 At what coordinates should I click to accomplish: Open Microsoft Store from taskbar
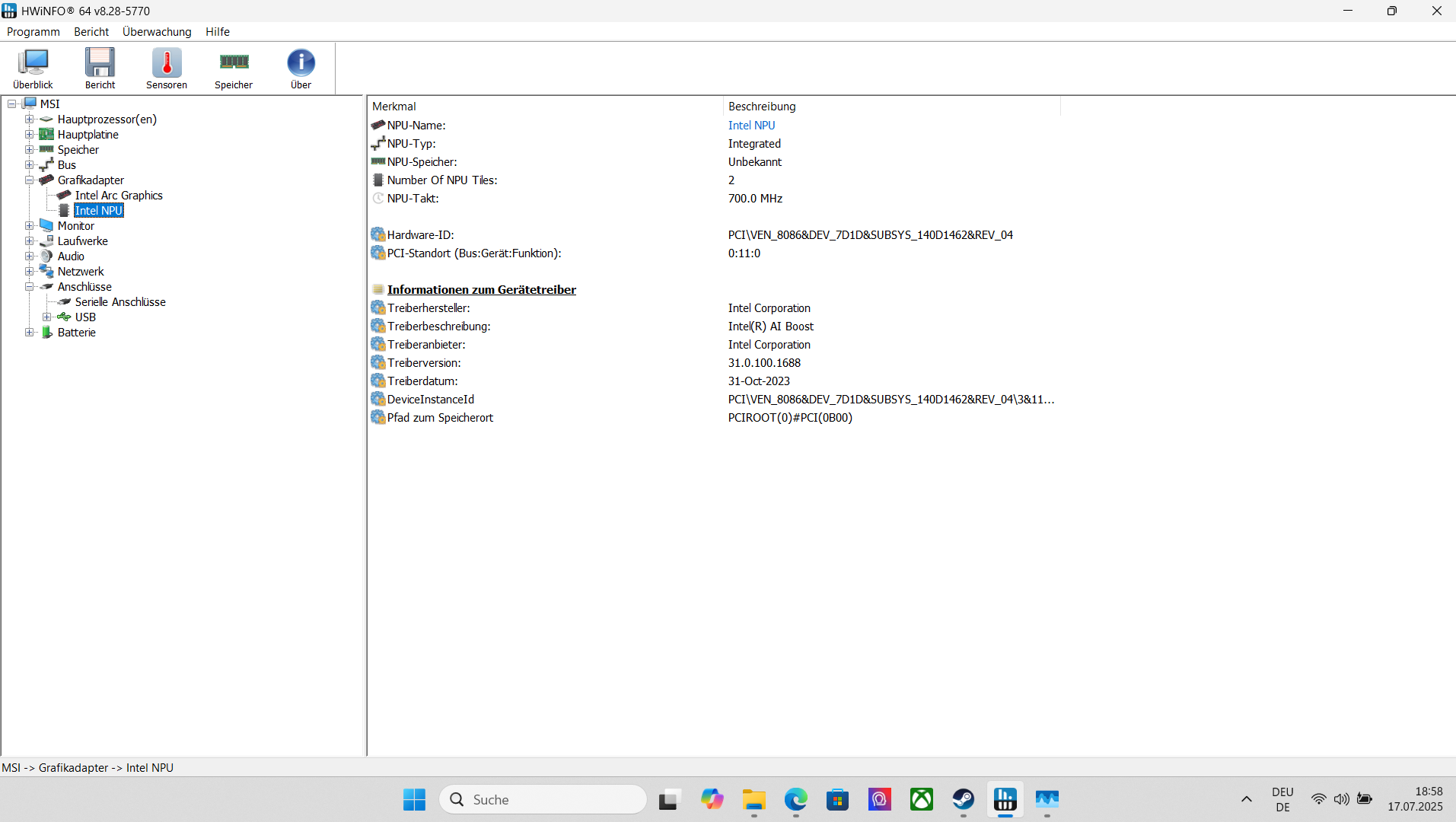click(837, 799)
